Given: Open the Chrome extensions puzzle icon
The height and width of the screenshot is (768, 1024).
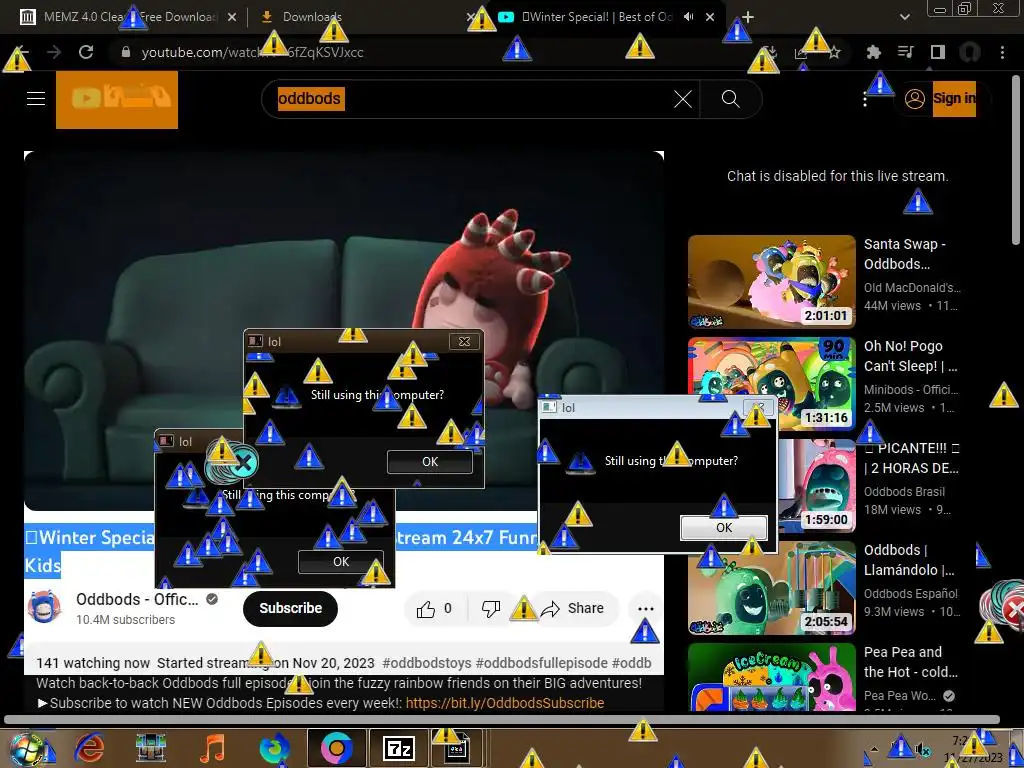Looking at the screenshot, I should [873, 52].
